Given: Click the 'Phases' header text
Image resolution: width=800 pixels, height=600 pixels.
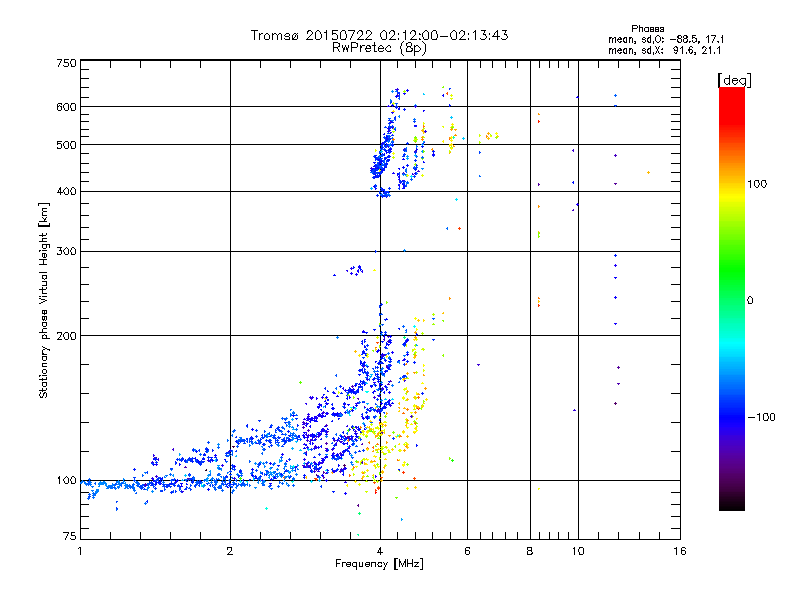Looking at the screenshot, I should [647, 29].
